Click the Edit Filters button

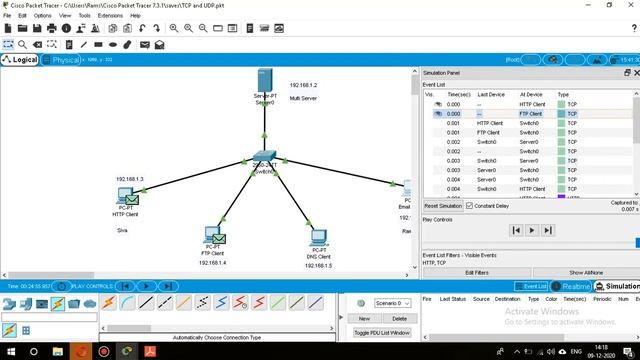tap(477, 273)
